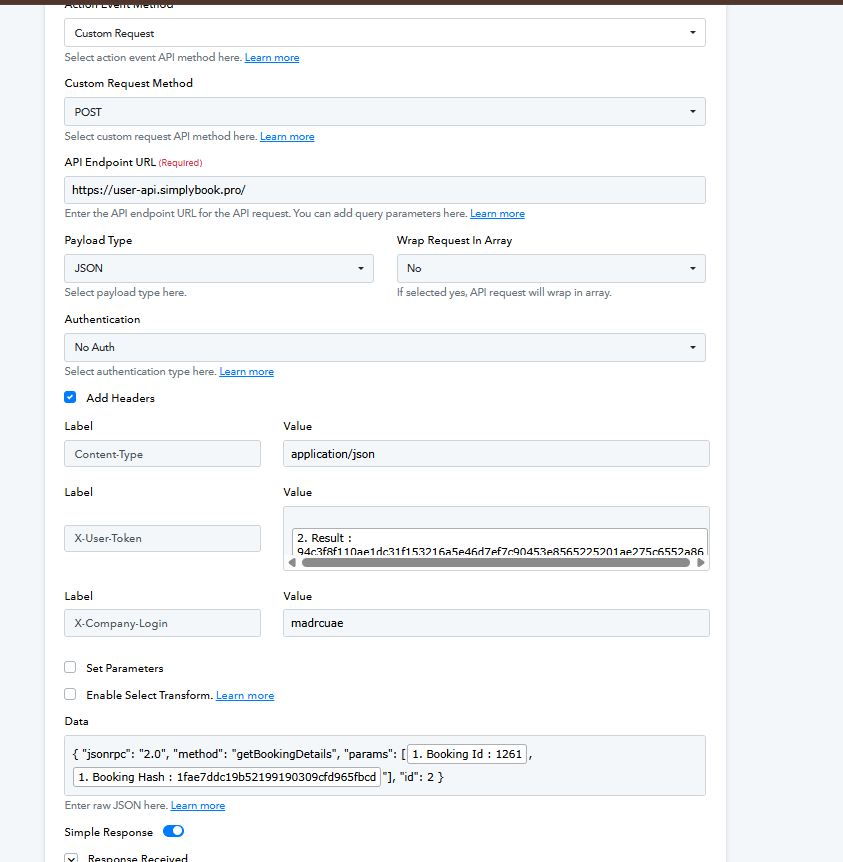Click the right scroll arrow in token value box
The image size is (843, 862).
coord(702,563)
